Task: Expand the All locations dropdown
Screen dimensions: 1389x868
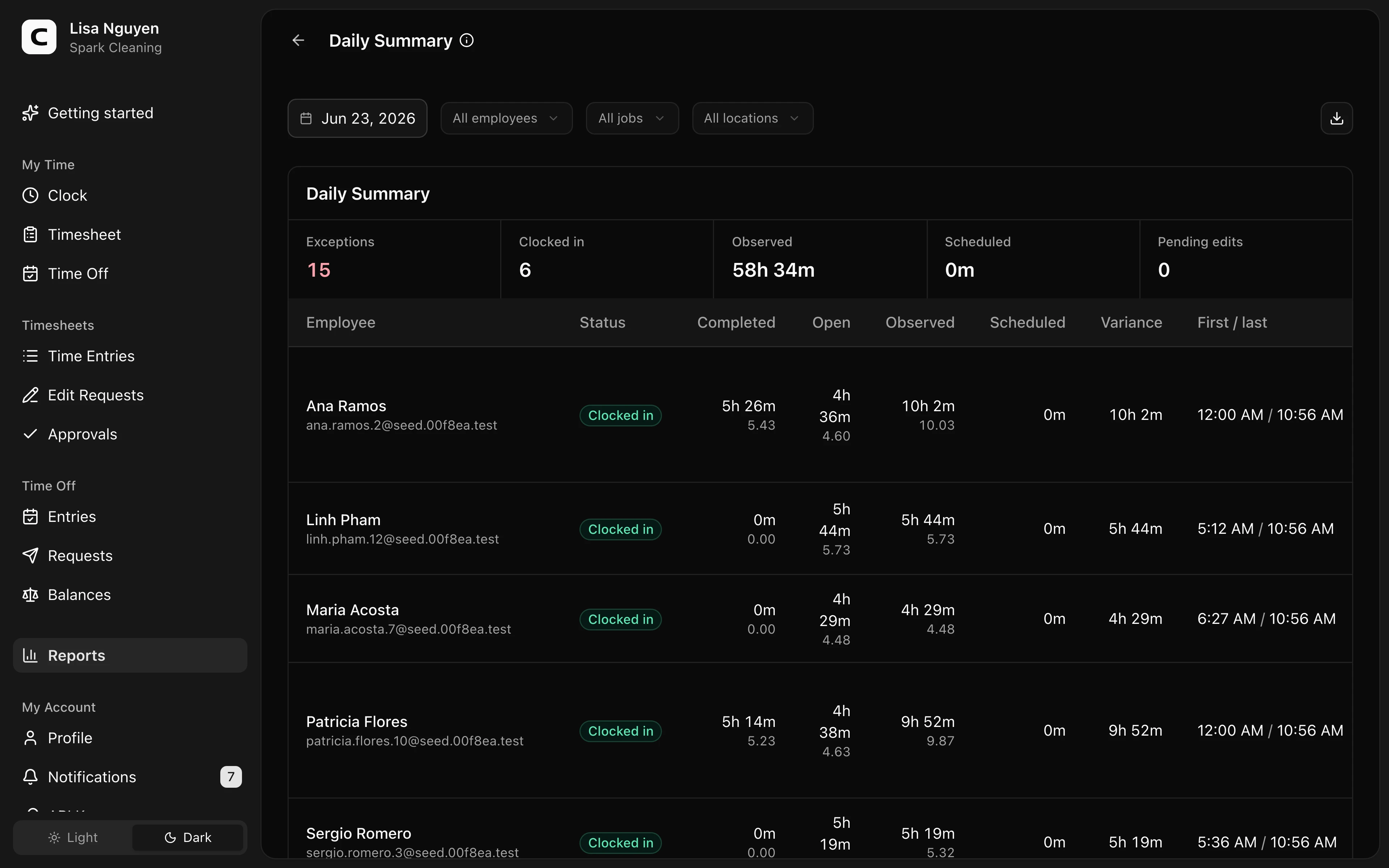Action: (x=752, y=118)
